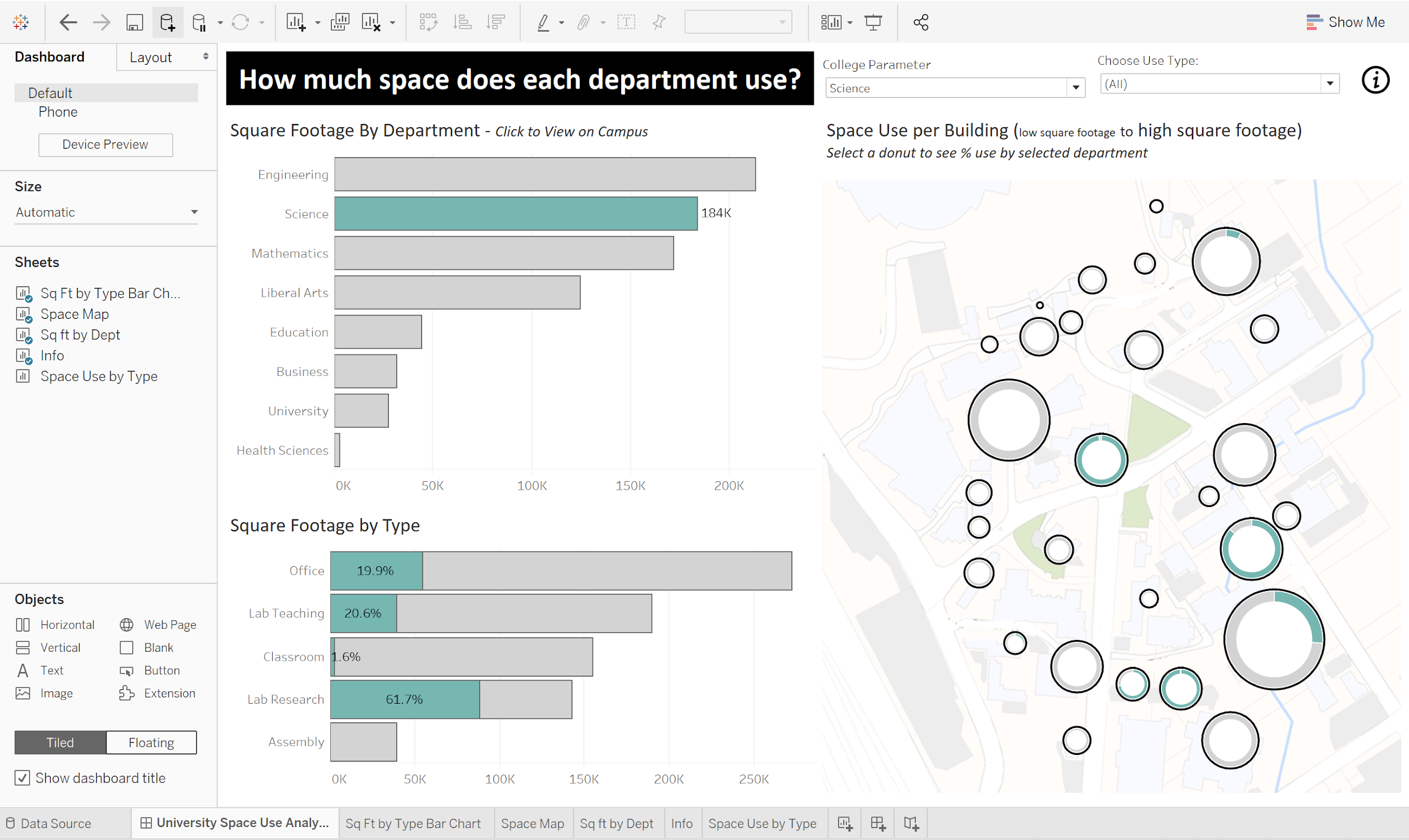
Task: Select the Floating layout toggle
Action: click(151, 743)
